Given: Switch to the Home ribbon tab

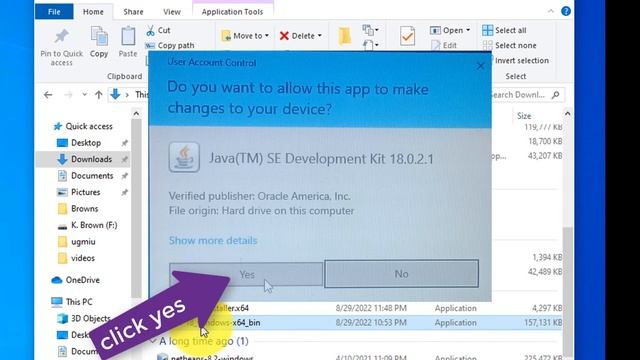Looking at the screenshot, I should (93, 12).
